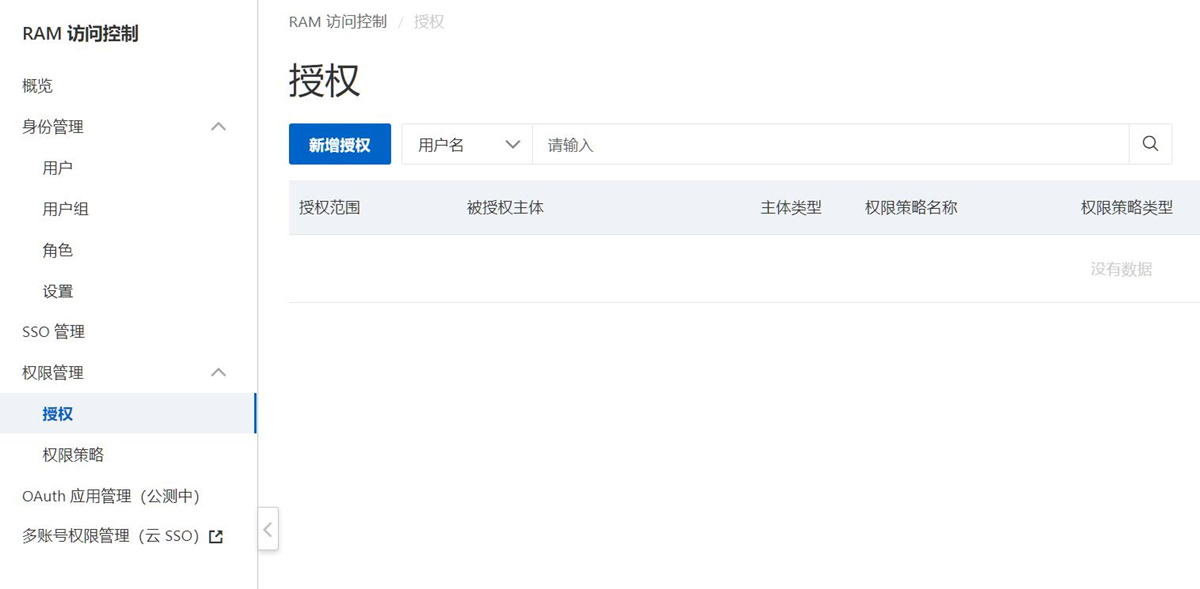Click the 新增授权 button
Viewport: 1200px width, 589px height.
[x=339, y=145]
